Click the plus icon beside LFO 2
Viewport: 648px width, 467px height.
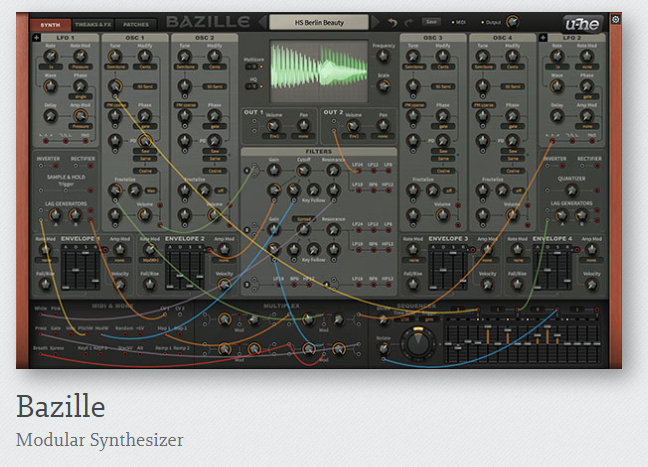tap(543, 38)
